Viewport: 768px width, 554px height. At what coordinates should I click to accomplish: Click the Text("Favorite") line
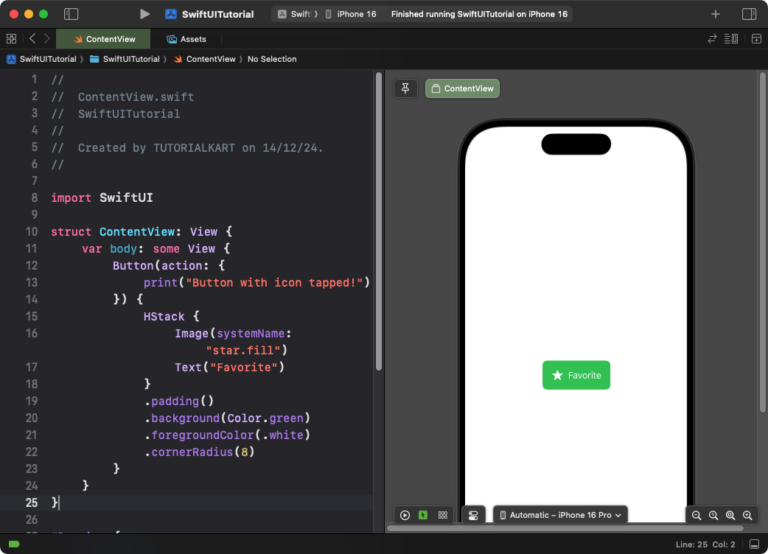coord(230,367)
